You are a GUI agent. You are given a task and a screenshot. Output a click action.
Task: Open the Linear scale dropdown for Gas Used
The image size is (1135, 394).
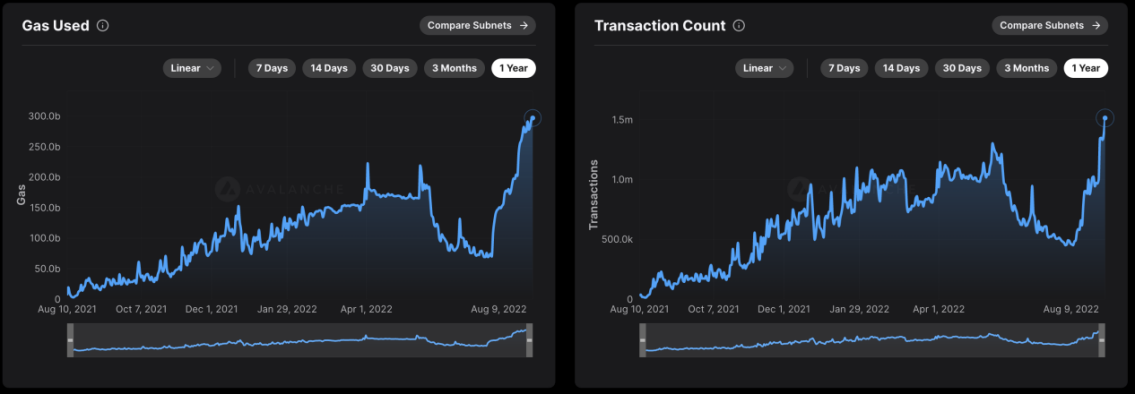[x=192, y=68]
